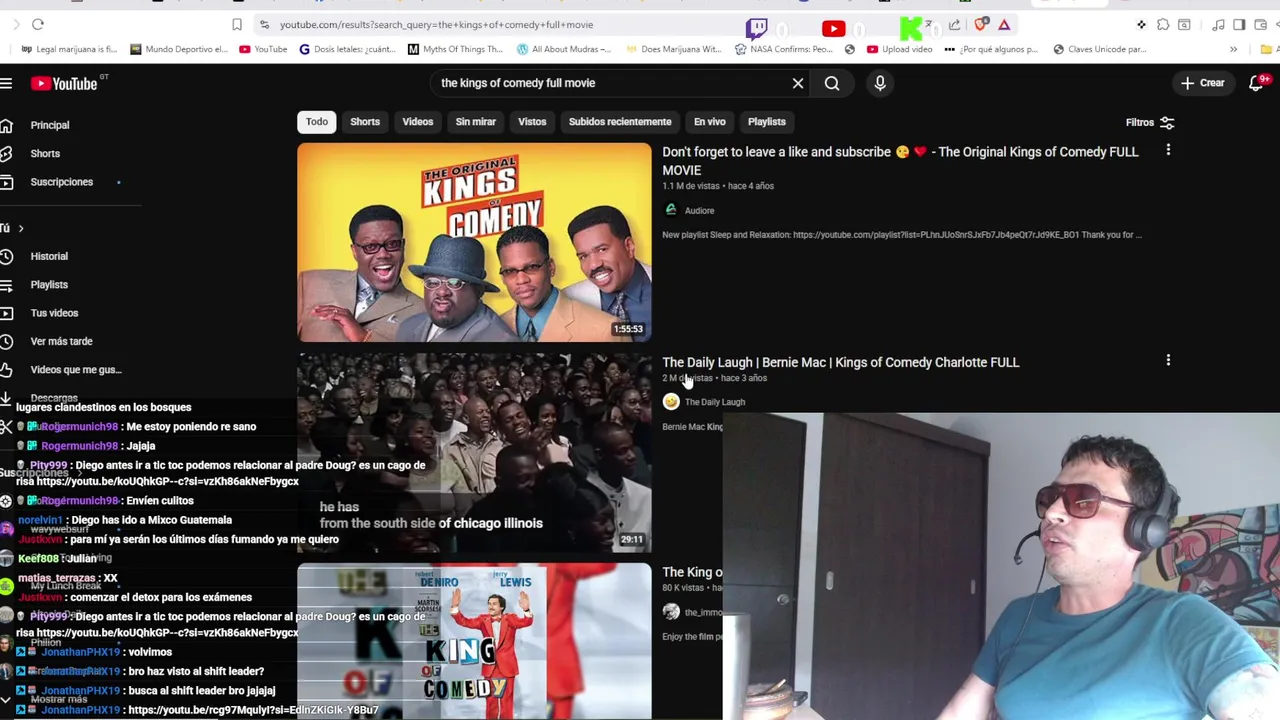Select the Vistos filter chip
Screen dimensions: 1280x720
[532, 122]
